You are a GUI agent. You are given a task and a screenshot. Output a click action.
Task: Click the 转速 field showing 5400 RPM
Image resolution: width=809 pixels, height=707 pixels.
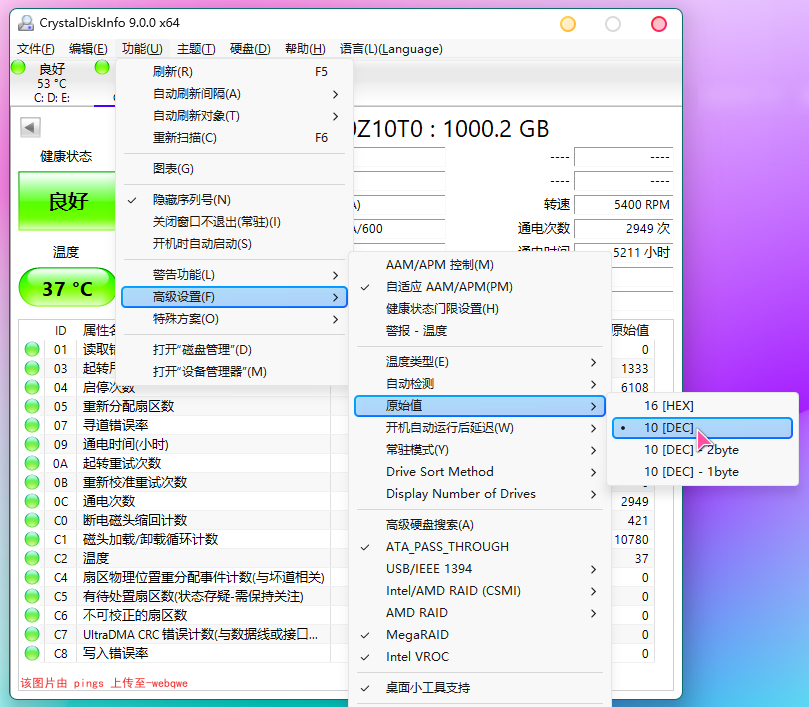(624, 205)
